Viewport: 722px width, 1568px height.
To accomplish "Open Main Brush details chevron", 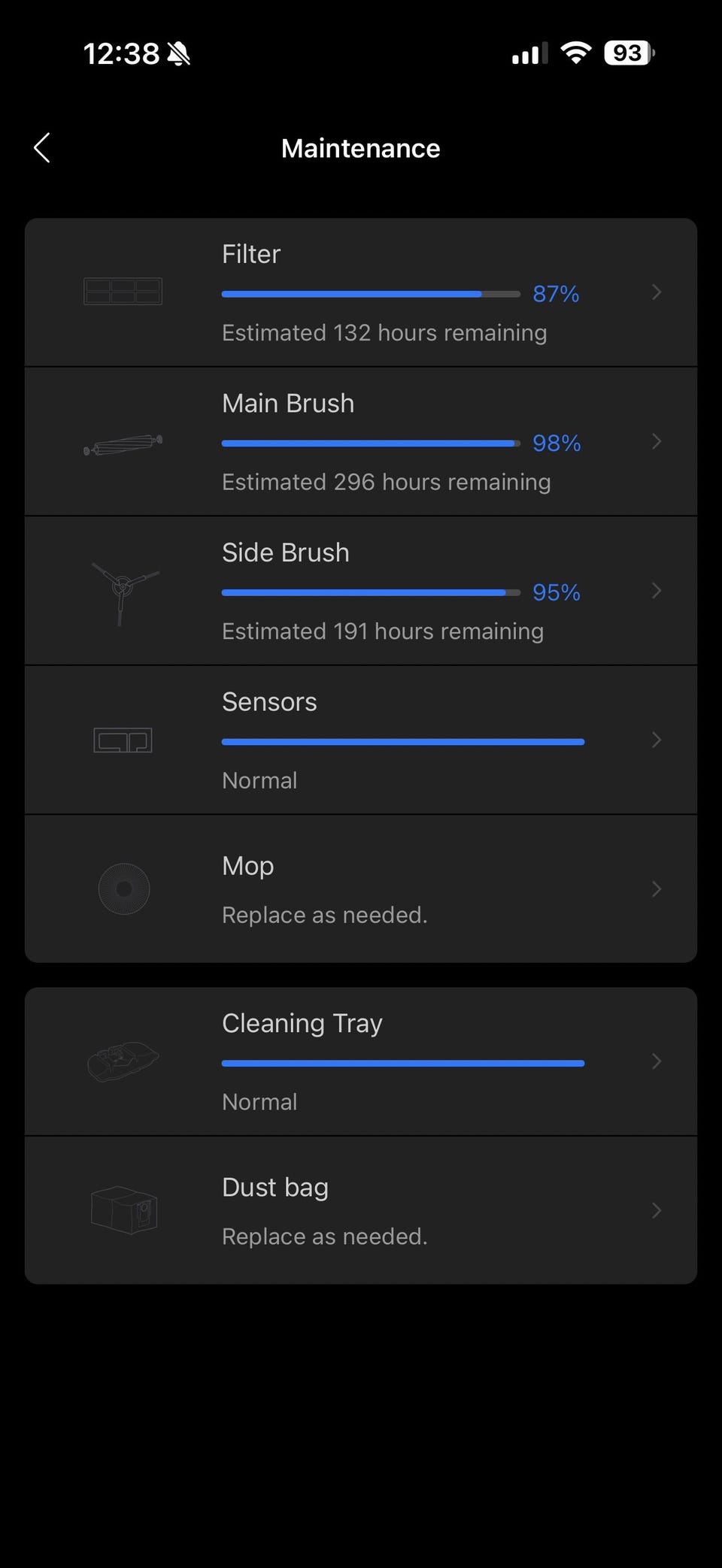I will [657, 441].
